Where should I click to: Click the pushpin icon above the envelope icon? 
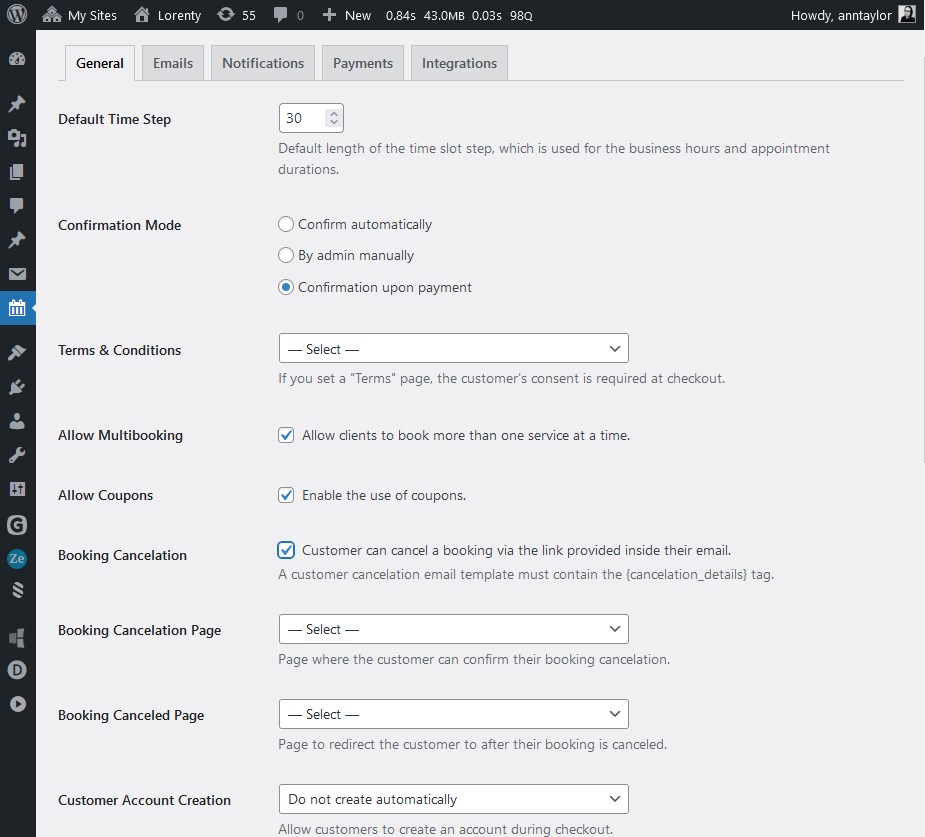pyautogui.click(x=17, y=239)
